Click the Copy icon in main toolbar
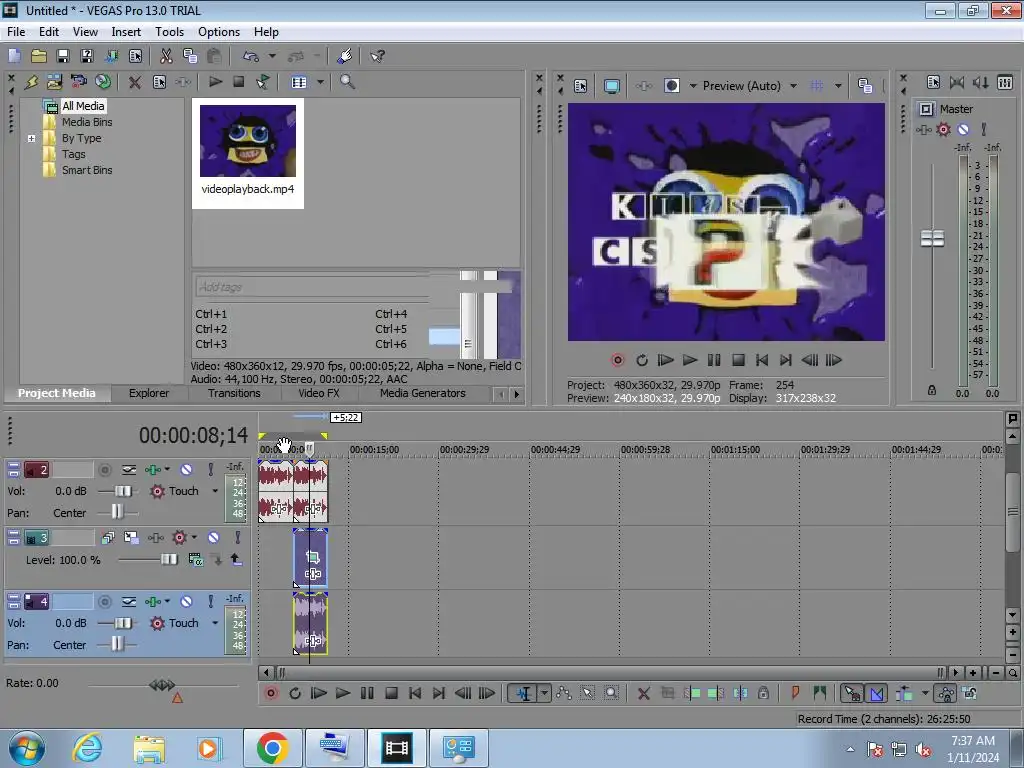1024x768 pixels. tap(190, 56)
